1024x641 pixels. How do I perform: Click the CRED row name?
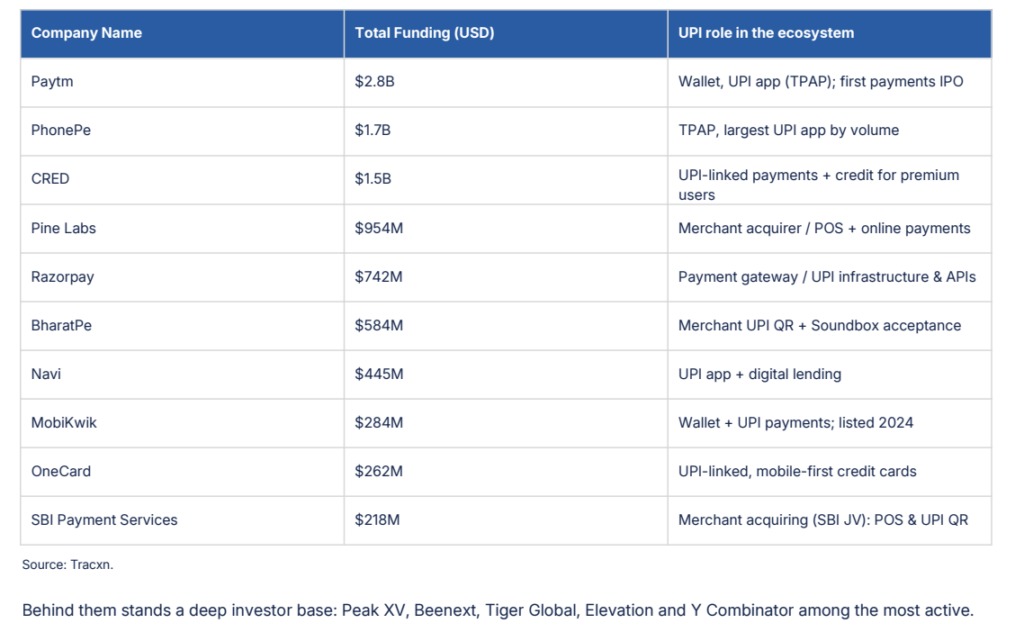pos(50,179)
